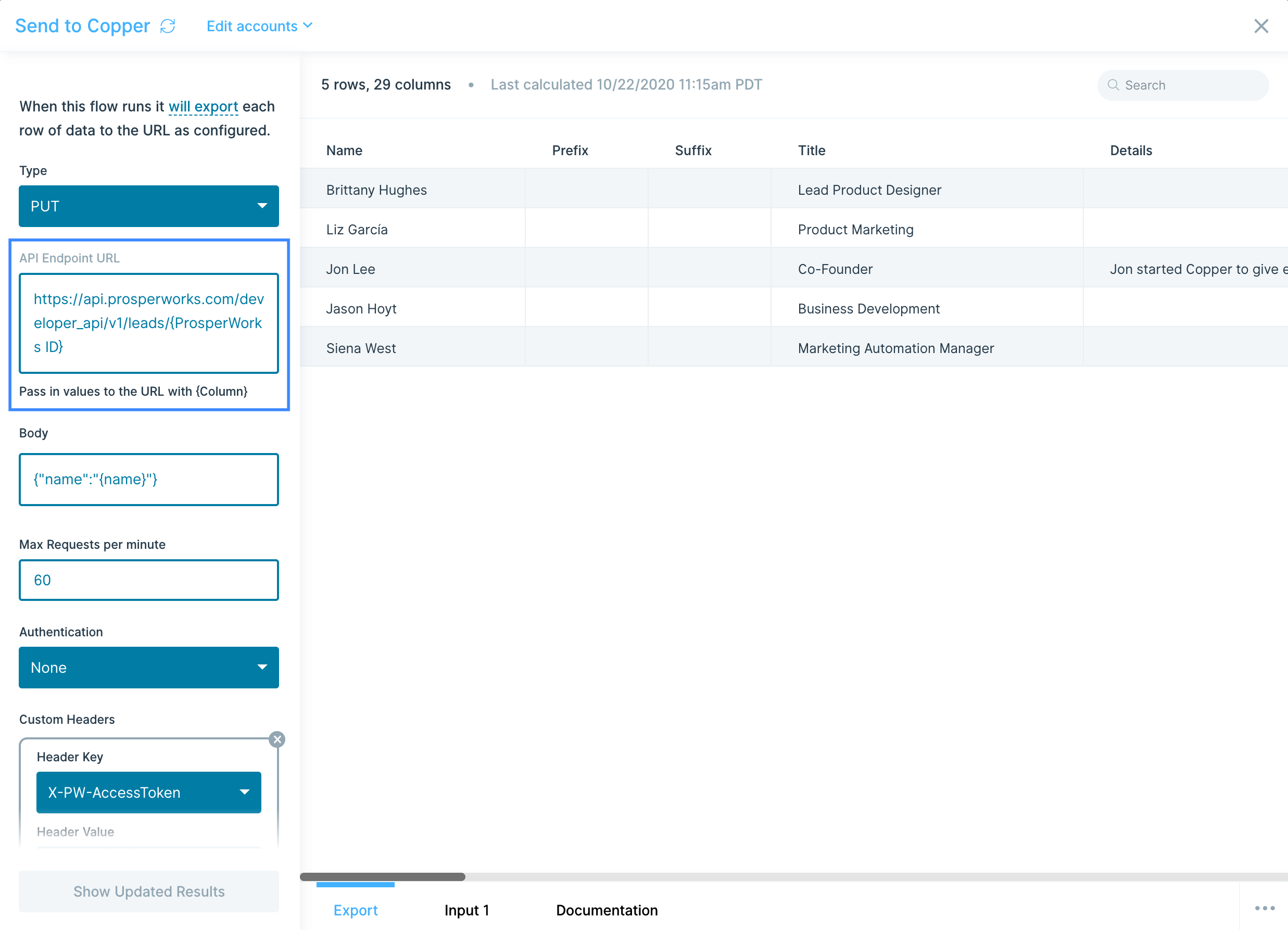This screenshot has width=1288, height=930.
Task: Click the Name column header
Action: (344, 150)
